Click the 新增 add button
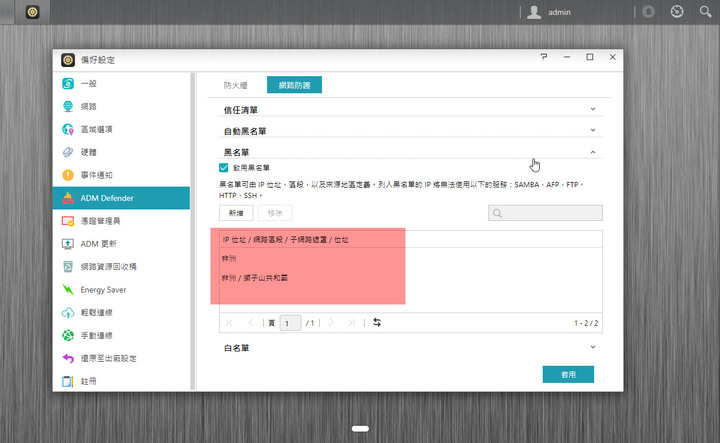 click(236, 213)
